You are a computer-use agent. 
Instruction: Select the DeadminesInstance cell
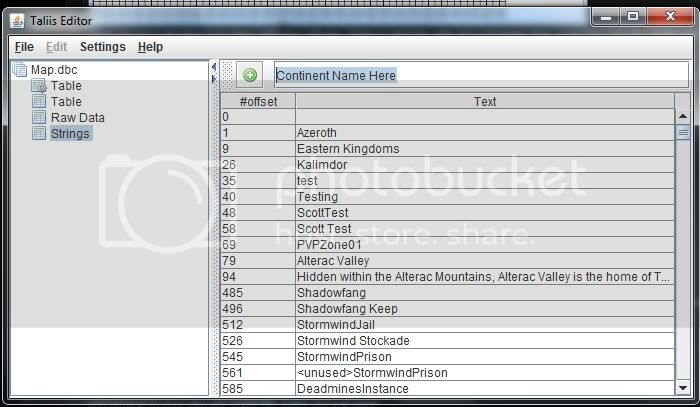(x=485, y=388)
